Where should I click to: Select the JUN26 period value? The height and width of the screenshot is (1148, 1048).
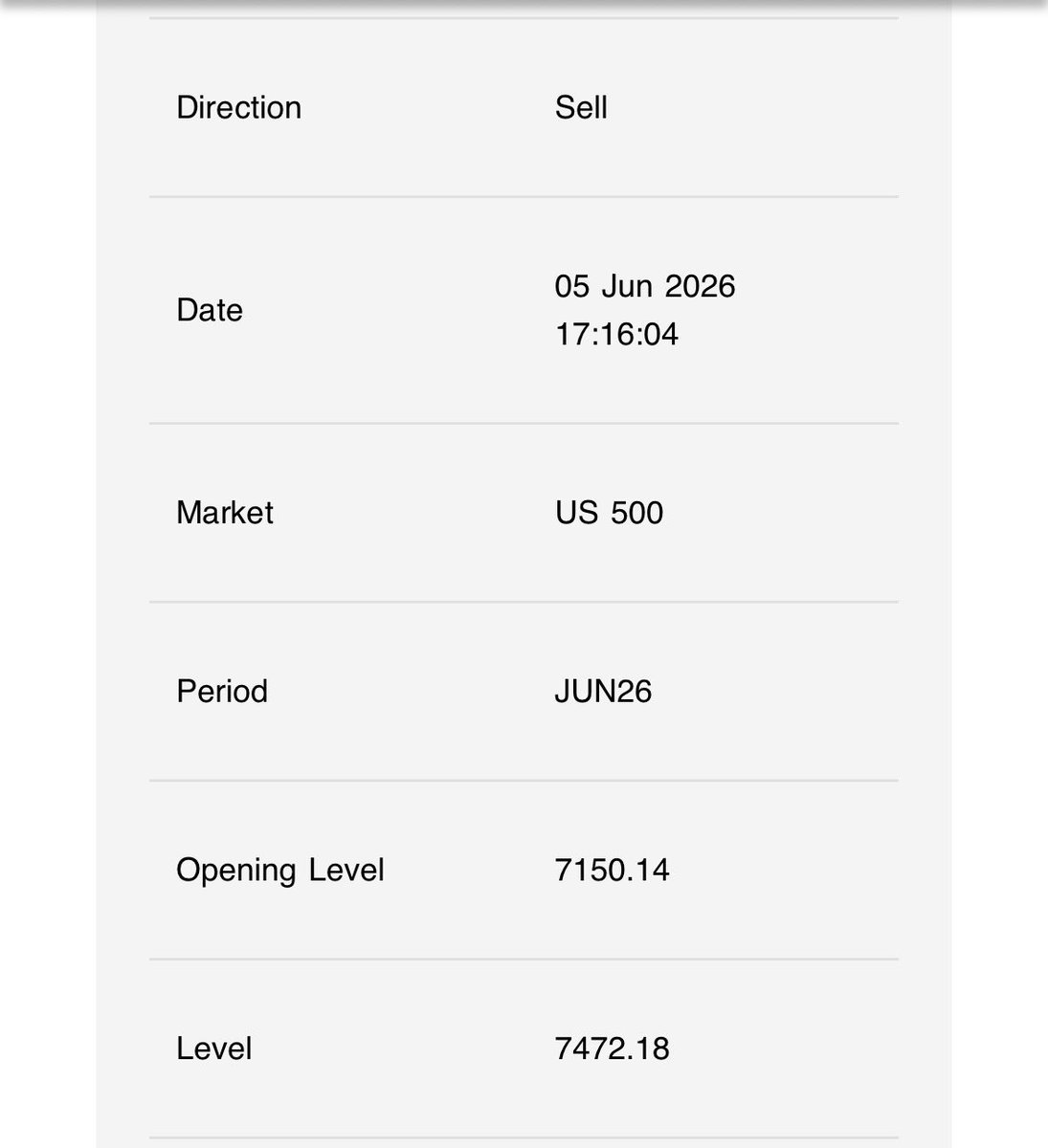(603, 691)
